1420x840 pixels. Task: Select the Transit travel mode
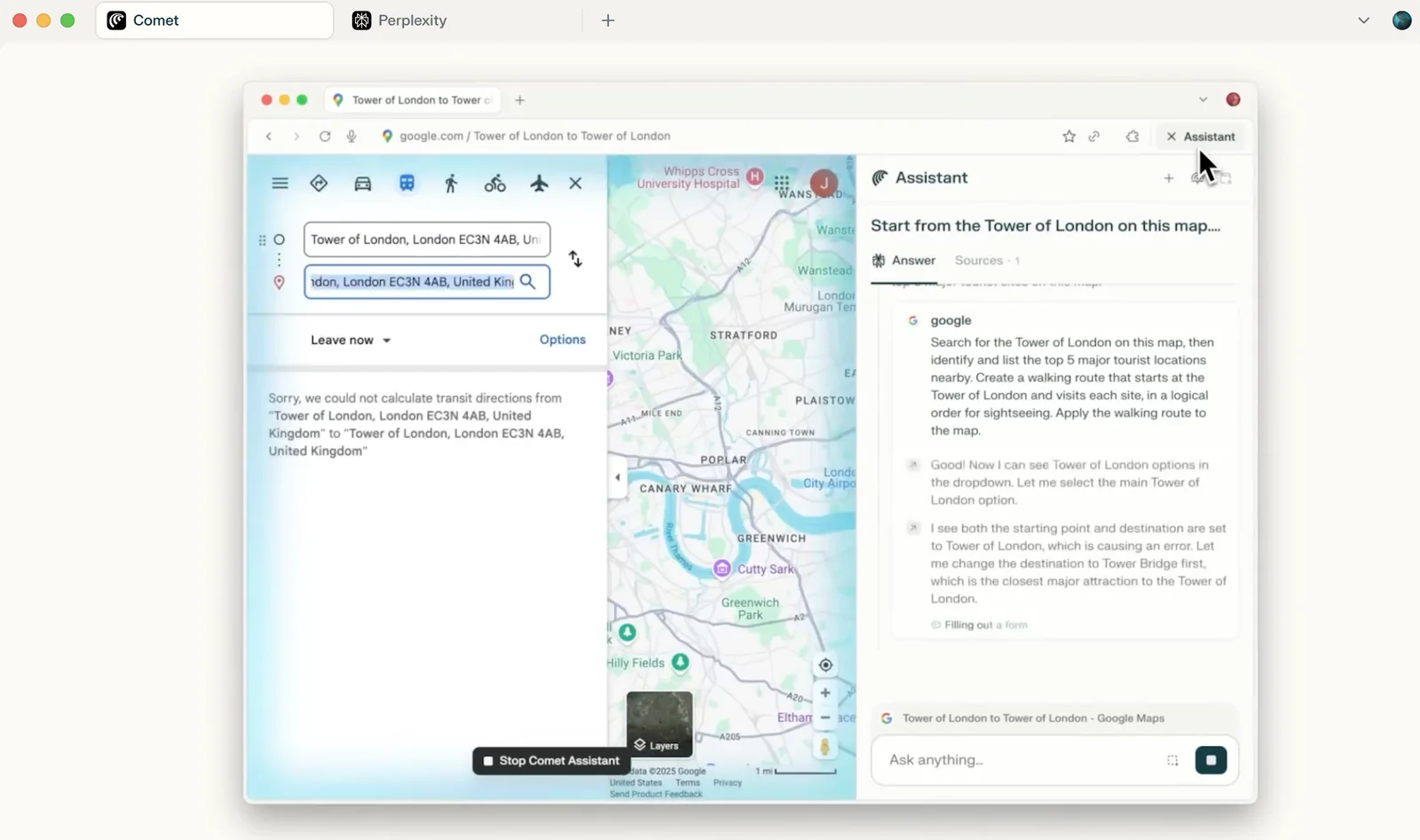406,184
